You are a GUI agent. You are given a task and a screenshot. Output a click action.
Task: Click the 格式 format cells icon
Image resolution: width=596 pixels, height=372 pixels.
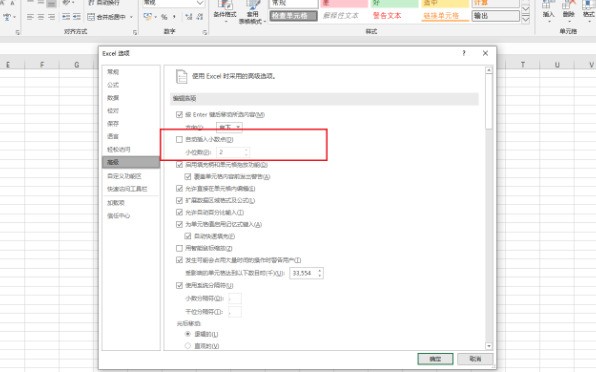[x=588, y=11]
